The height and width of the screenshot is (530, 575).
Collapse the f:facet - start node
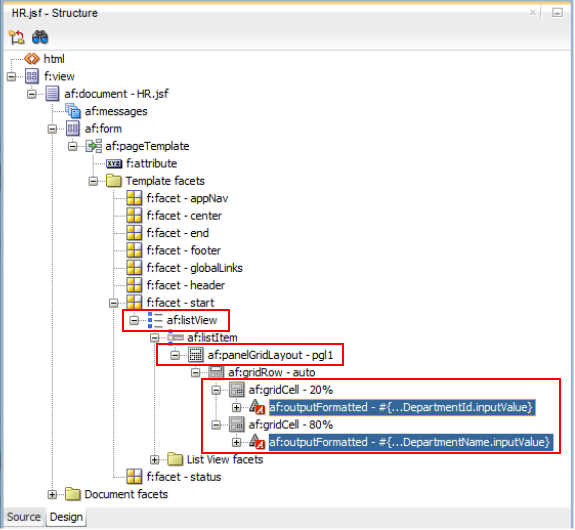point(114,303)
